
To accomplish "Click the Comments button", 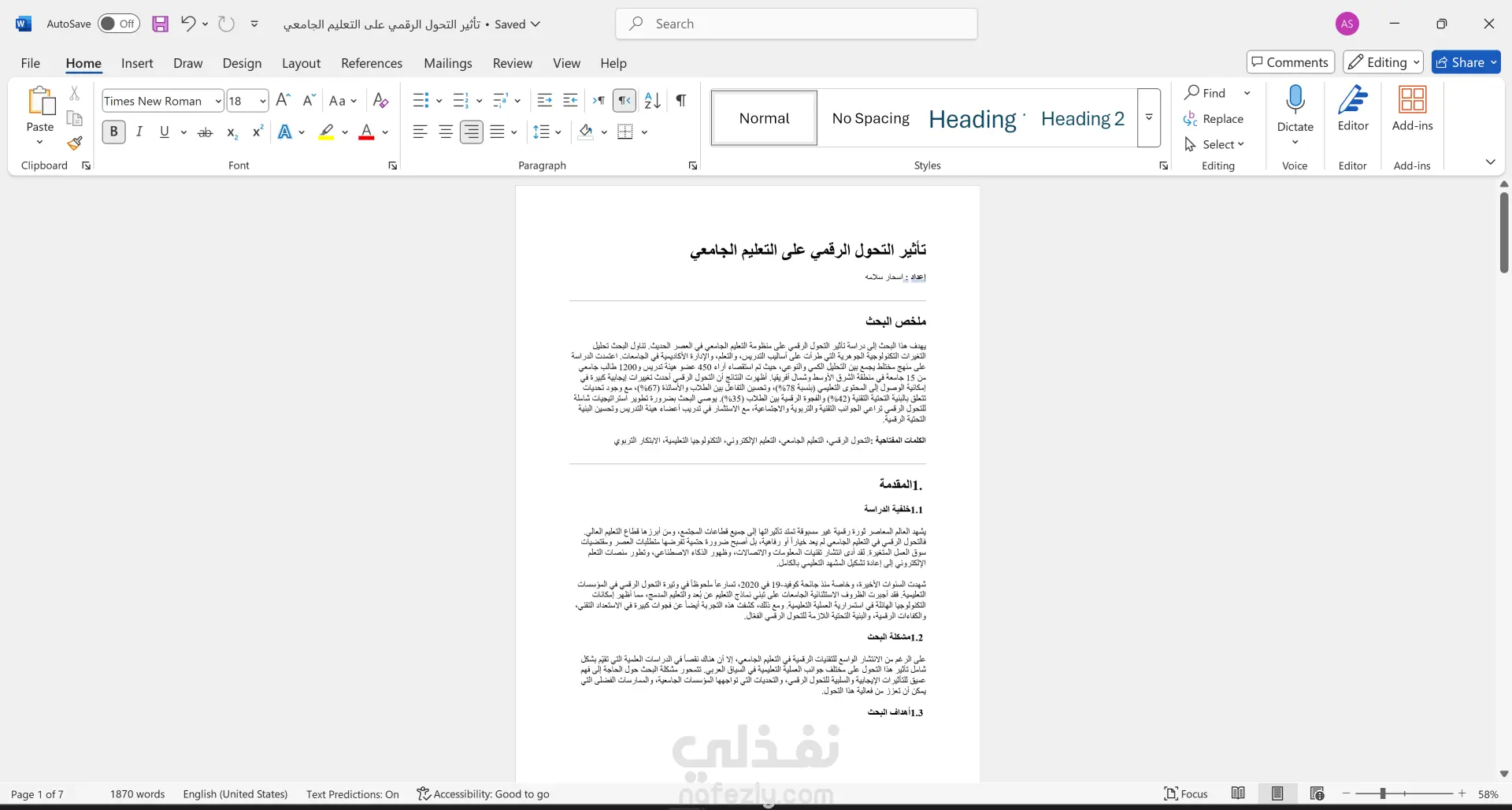I will pos(1291,62).
